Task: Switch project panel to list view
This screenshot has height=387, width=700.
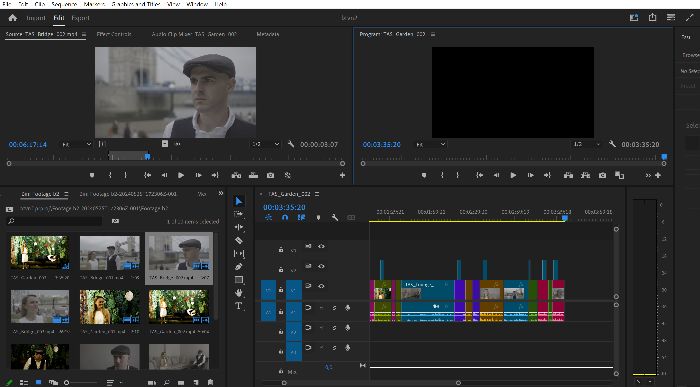Action: click(24, 383)
